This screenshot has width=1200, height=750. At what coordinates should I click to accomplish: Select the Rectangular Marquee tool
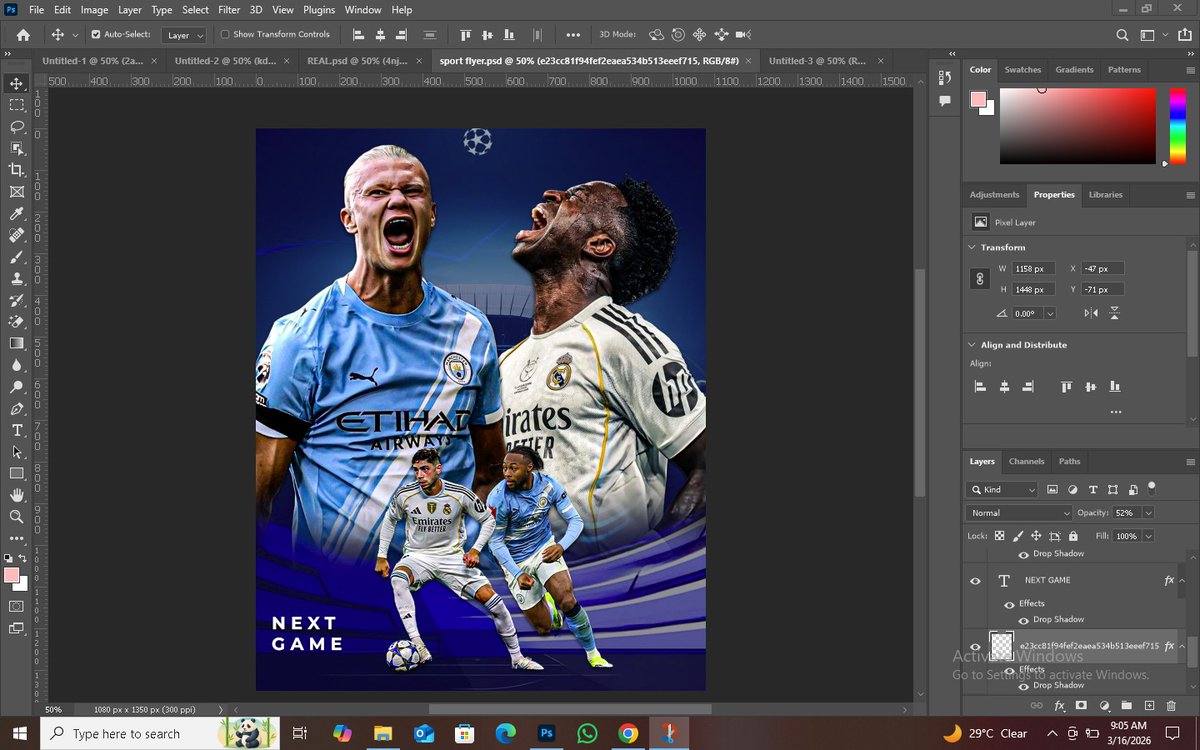coord(17,105)
